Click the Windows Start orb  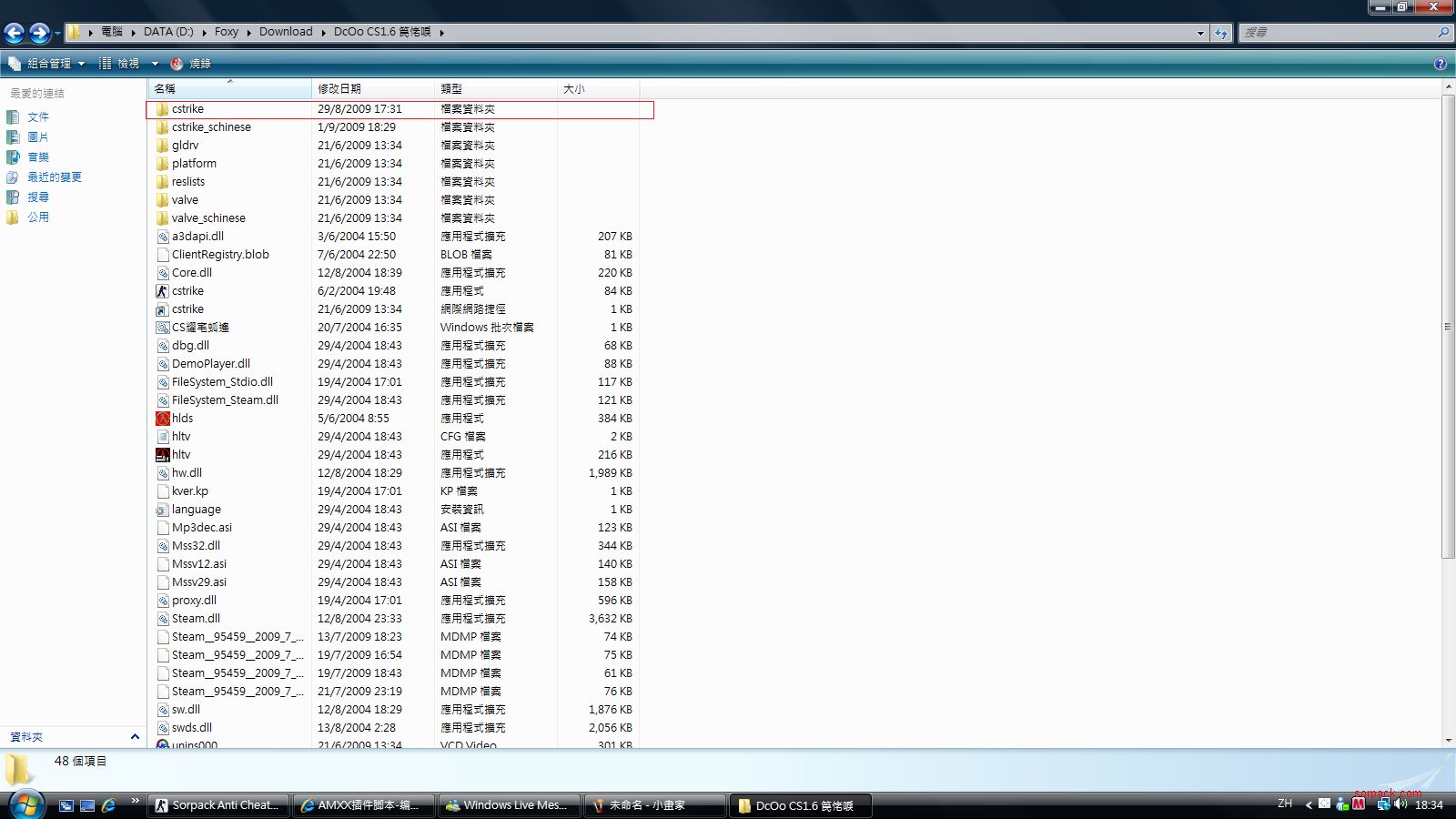[x=26, y=804]
